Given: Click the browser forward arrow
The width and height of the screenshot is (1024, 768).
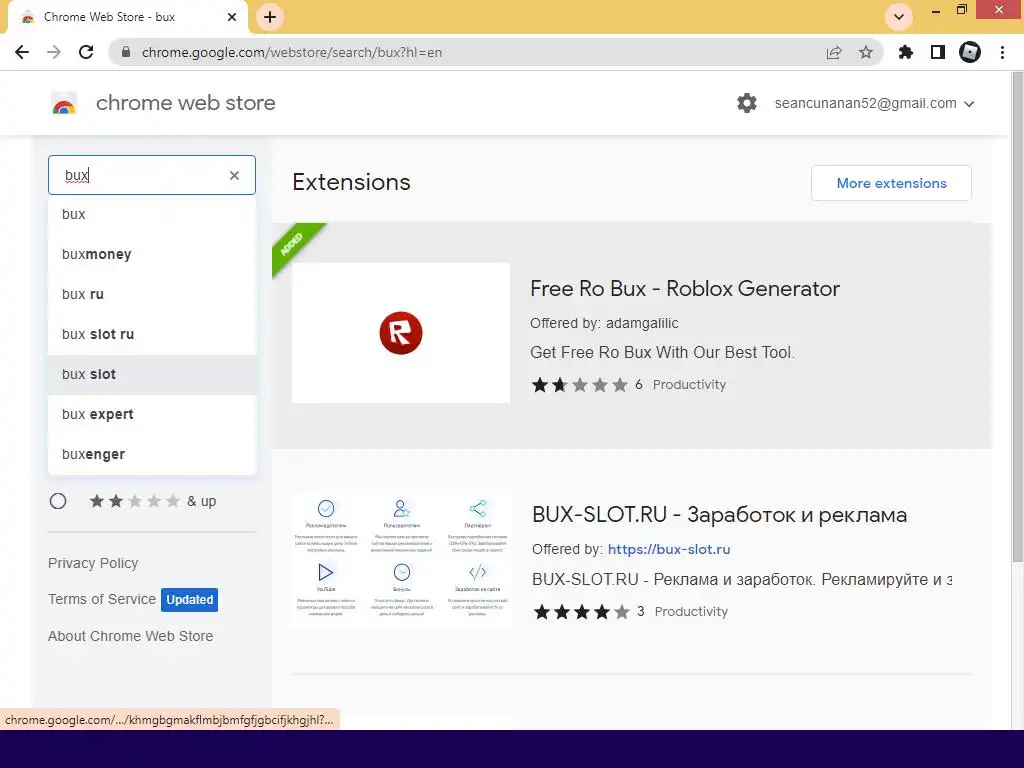Looking at the screenshot, I should click(x=54, y=52).
